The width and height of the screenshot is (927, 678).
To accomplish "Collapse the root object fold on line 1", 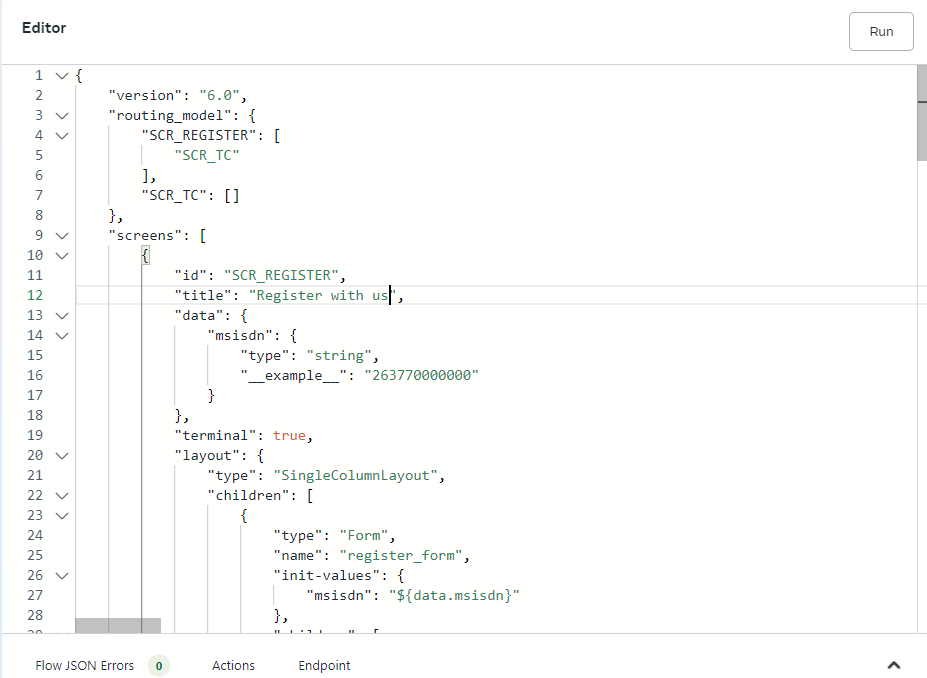I will point(62,76).
